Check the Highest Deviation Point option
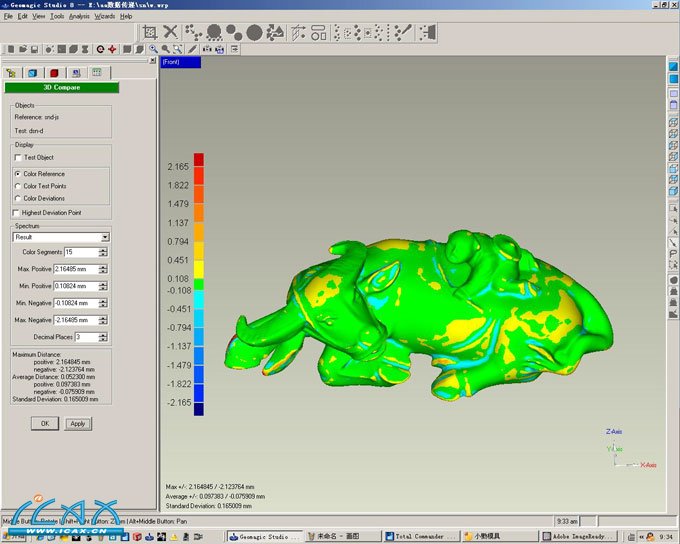680x544 pixels. 16,212
